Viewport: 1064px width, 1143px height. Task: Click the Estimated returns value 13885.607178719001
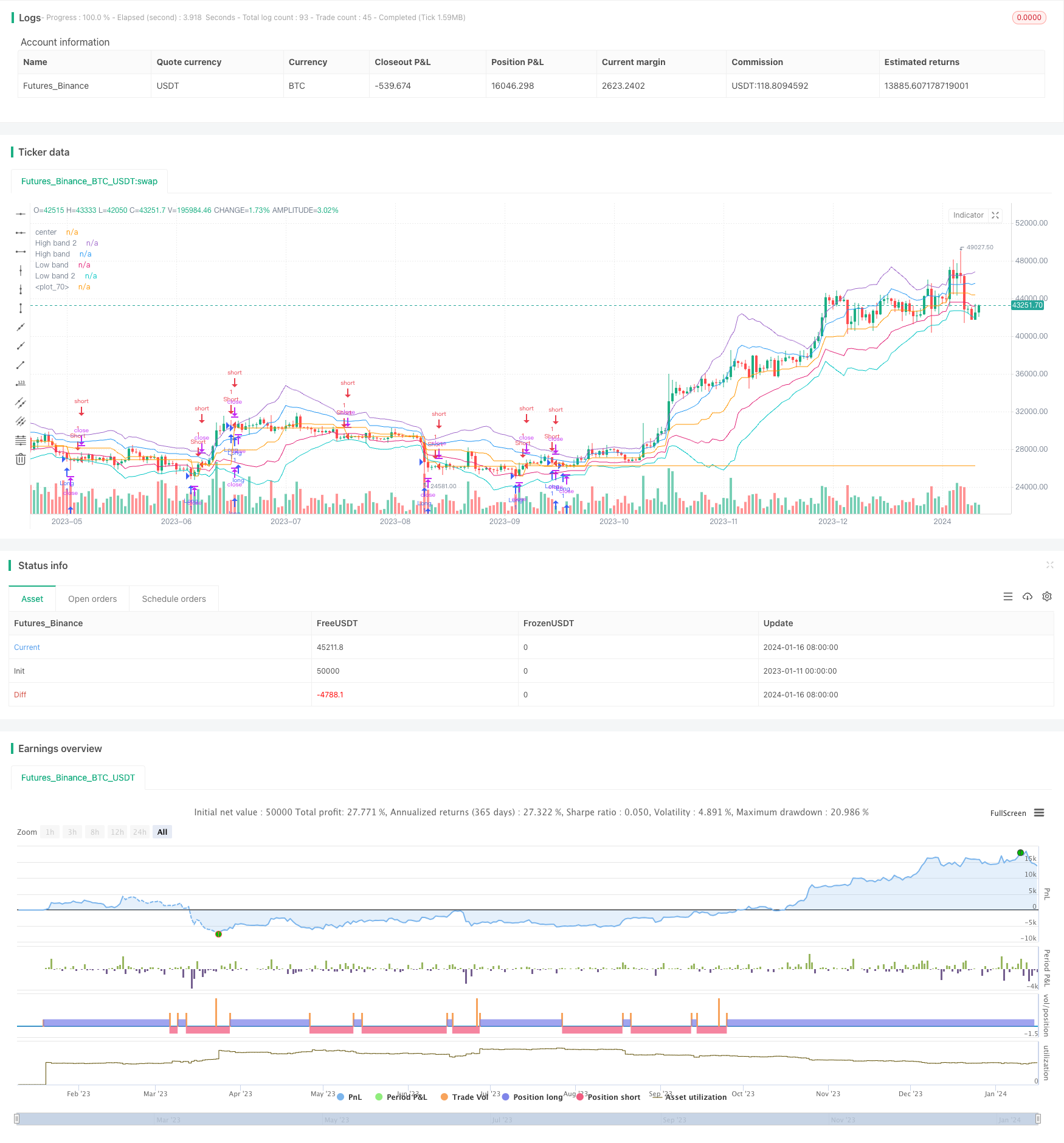(927, 86)
